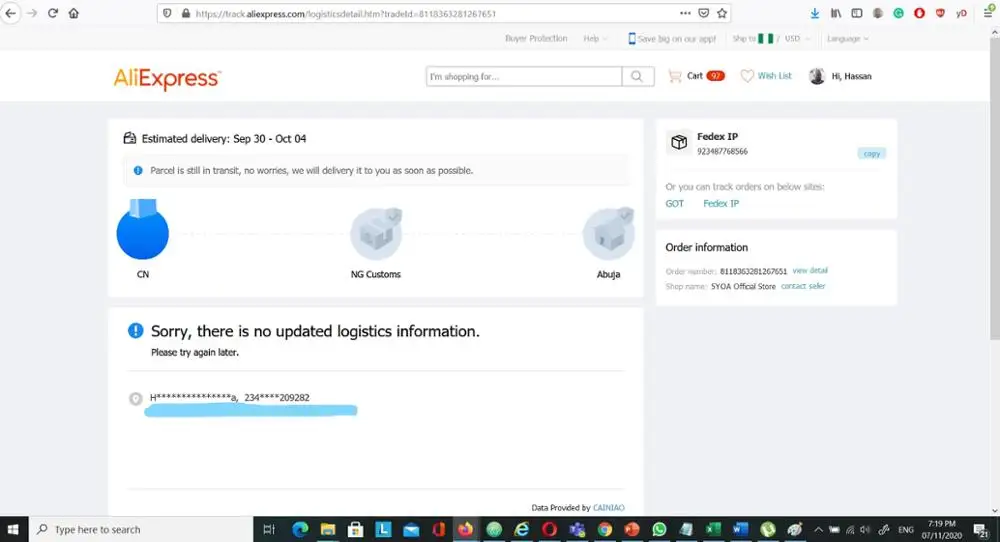Open the shopping Cart

click(x=696, y=76)
